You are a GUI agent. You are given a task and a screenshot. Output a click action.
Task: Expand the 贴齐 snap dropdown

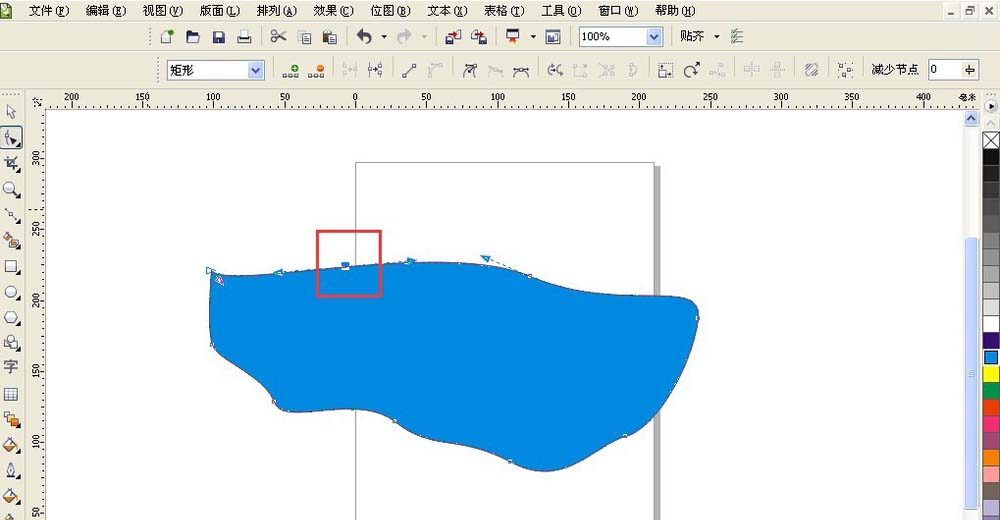(717, 36)
